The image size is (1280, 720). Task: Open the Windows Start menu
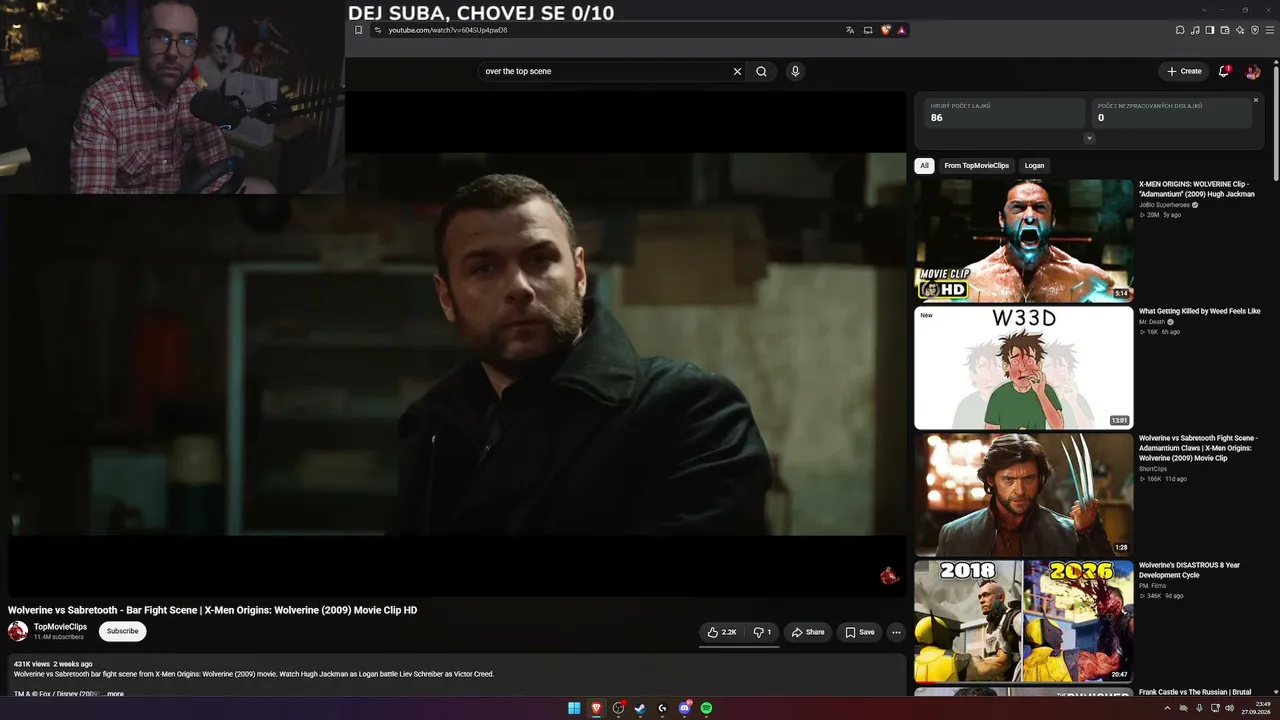(x=574, y=708)
